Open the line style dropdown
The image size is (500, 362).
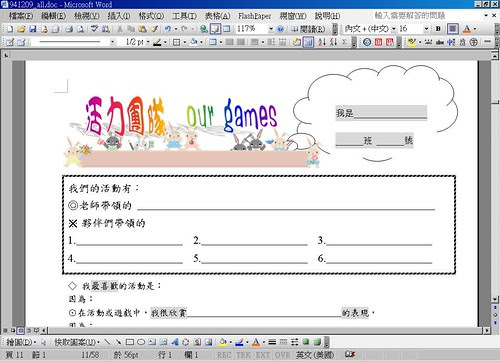[112, 42]
